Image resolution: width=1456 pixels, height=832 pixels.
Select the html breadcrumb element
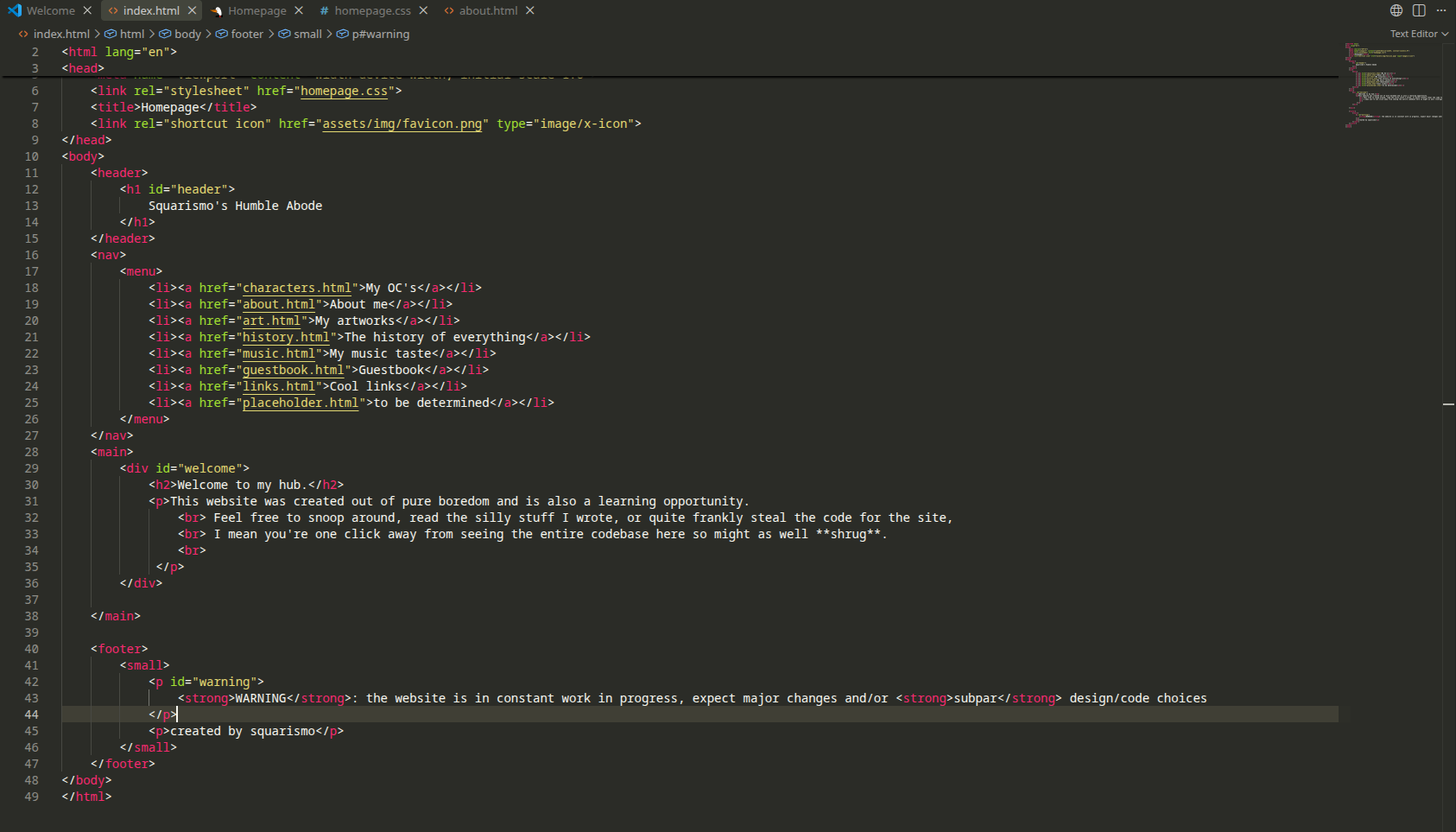click(x=132, y=34)
